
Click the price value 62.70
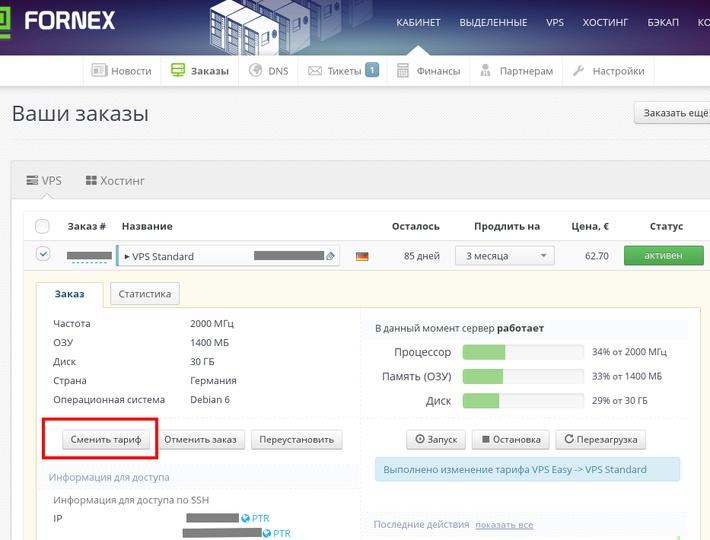[597, 256]
